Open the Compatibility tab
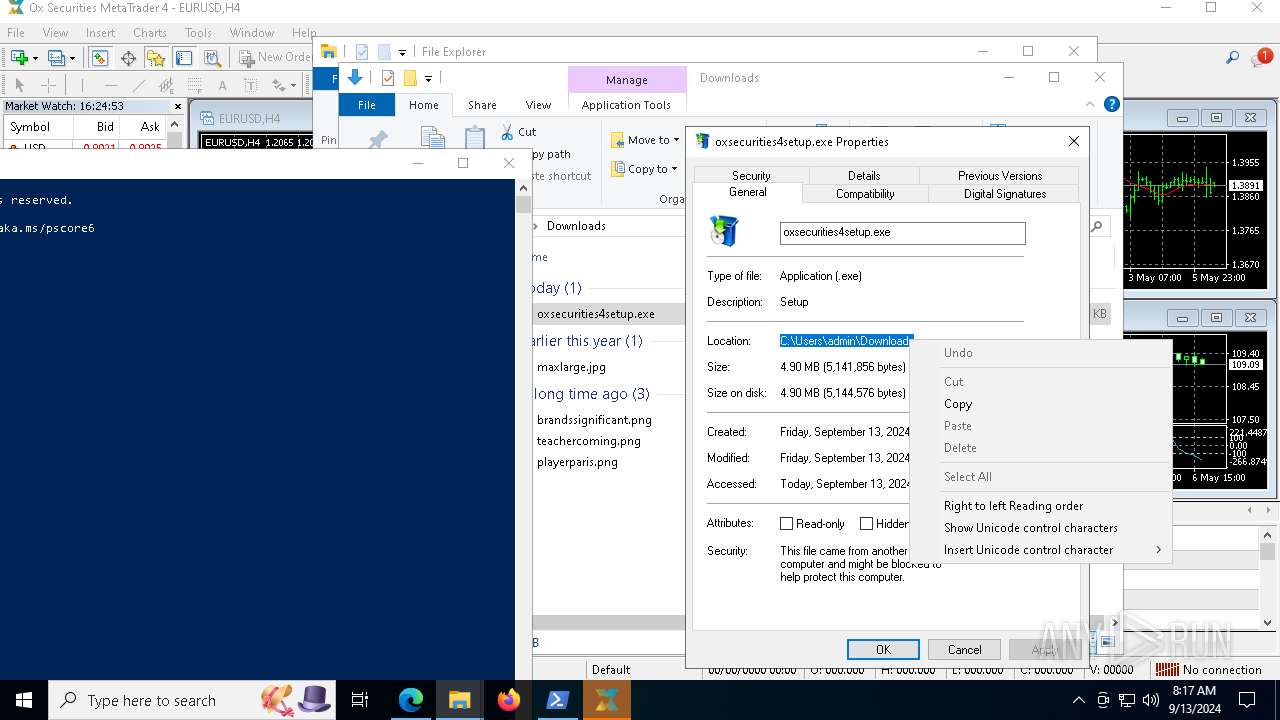Viewport: 1280px width, 720px height. pyautogui.click(x=865, y=194)
